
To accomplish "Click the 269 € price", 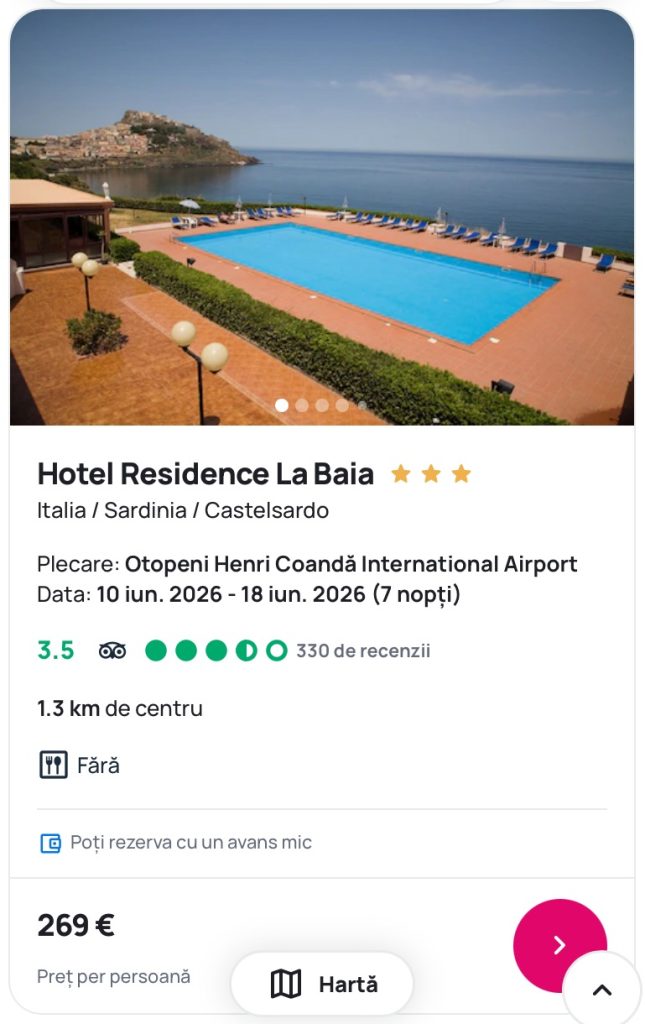I will (x=76, y=926).
